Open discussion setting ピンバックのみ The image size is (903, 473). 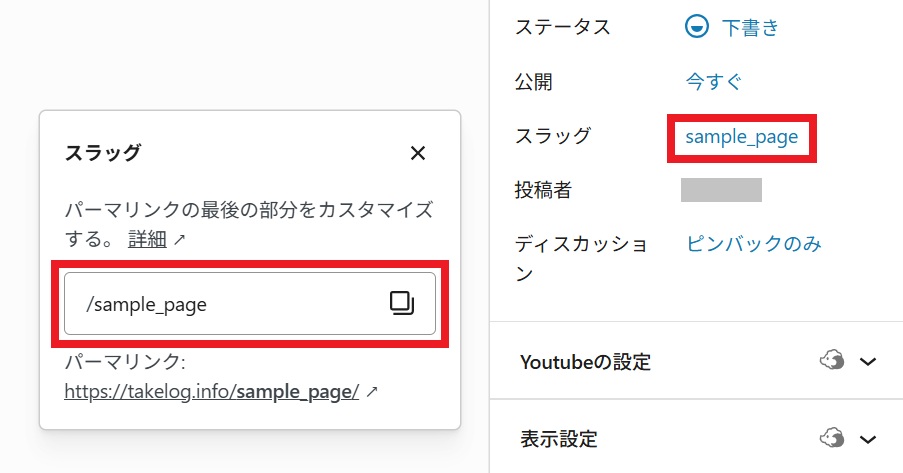click(x=753, y=244)
